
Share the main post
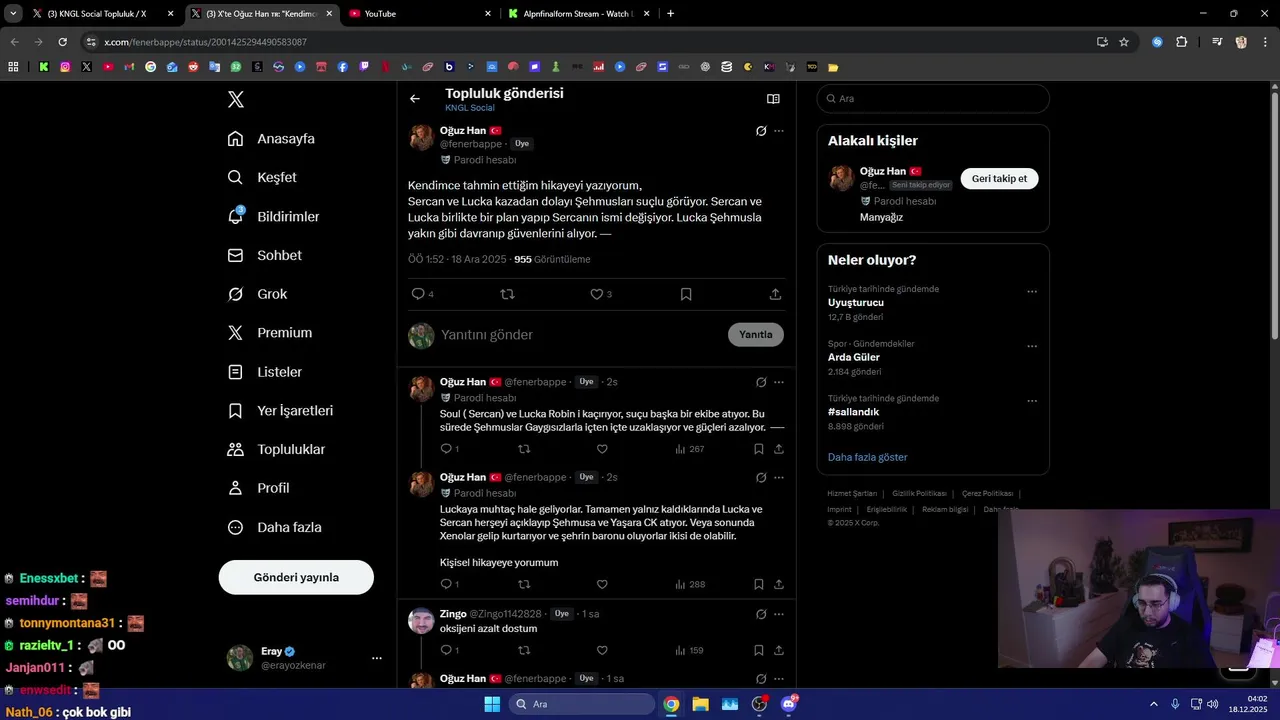[x=775, y=294]
